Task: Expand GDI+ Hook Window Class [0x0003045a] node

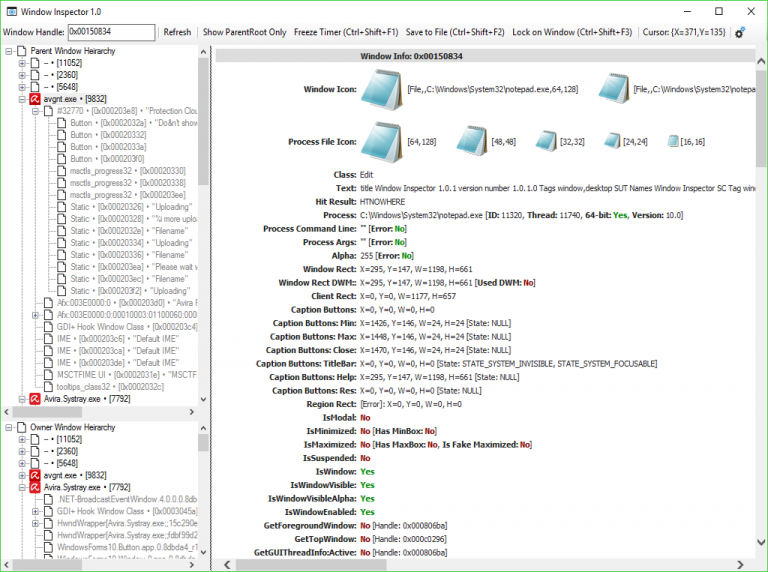Action: [35, 511]
